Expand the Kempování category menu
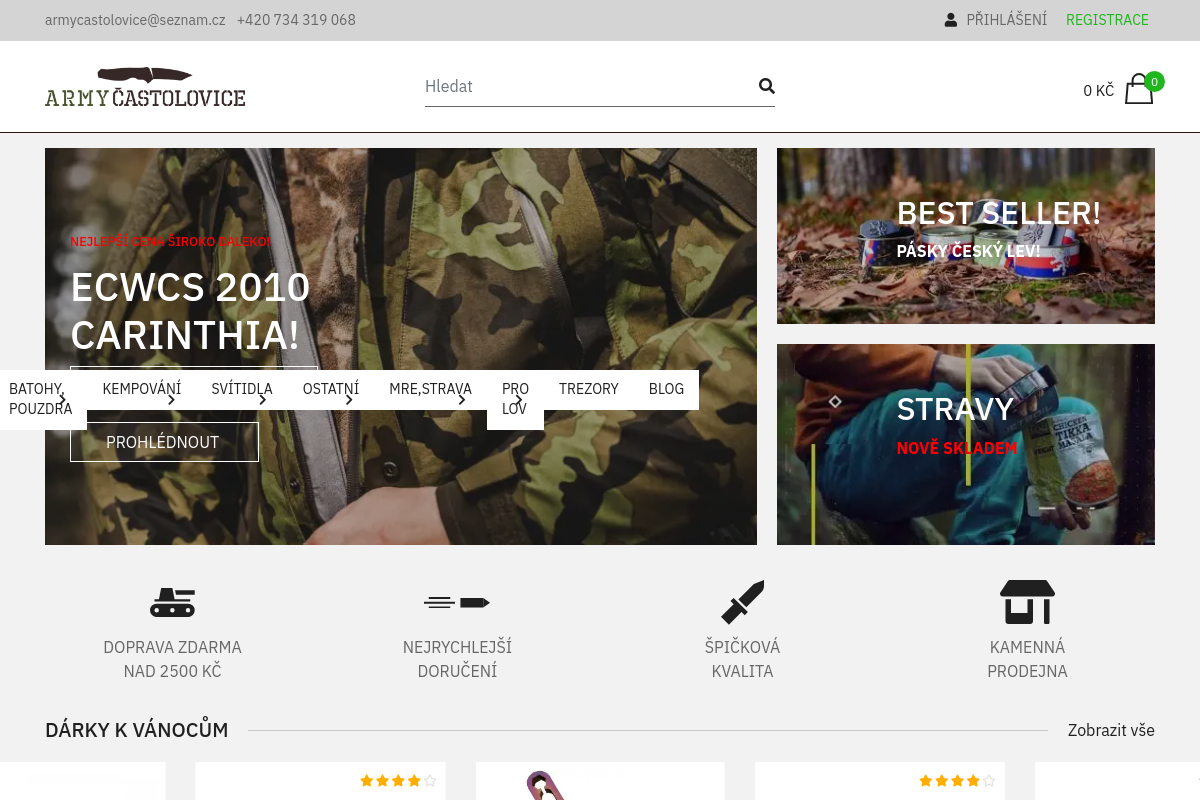 [x=141, y=389]
